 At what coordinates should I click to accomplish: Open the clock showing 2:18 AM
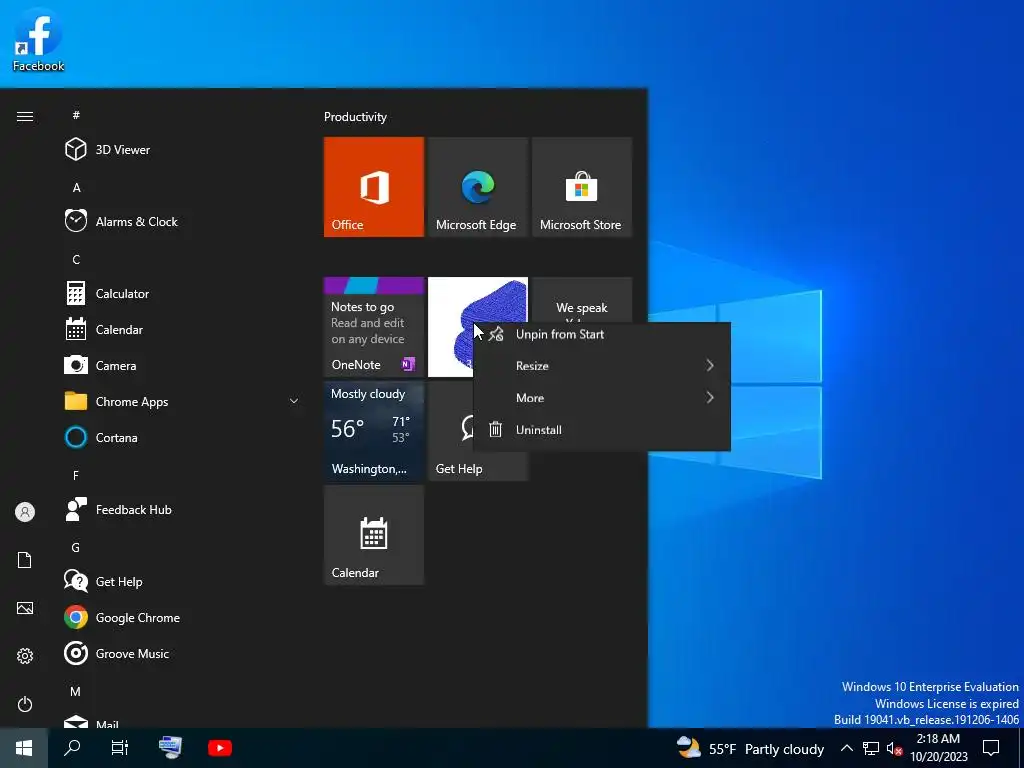tap(938, 748)
